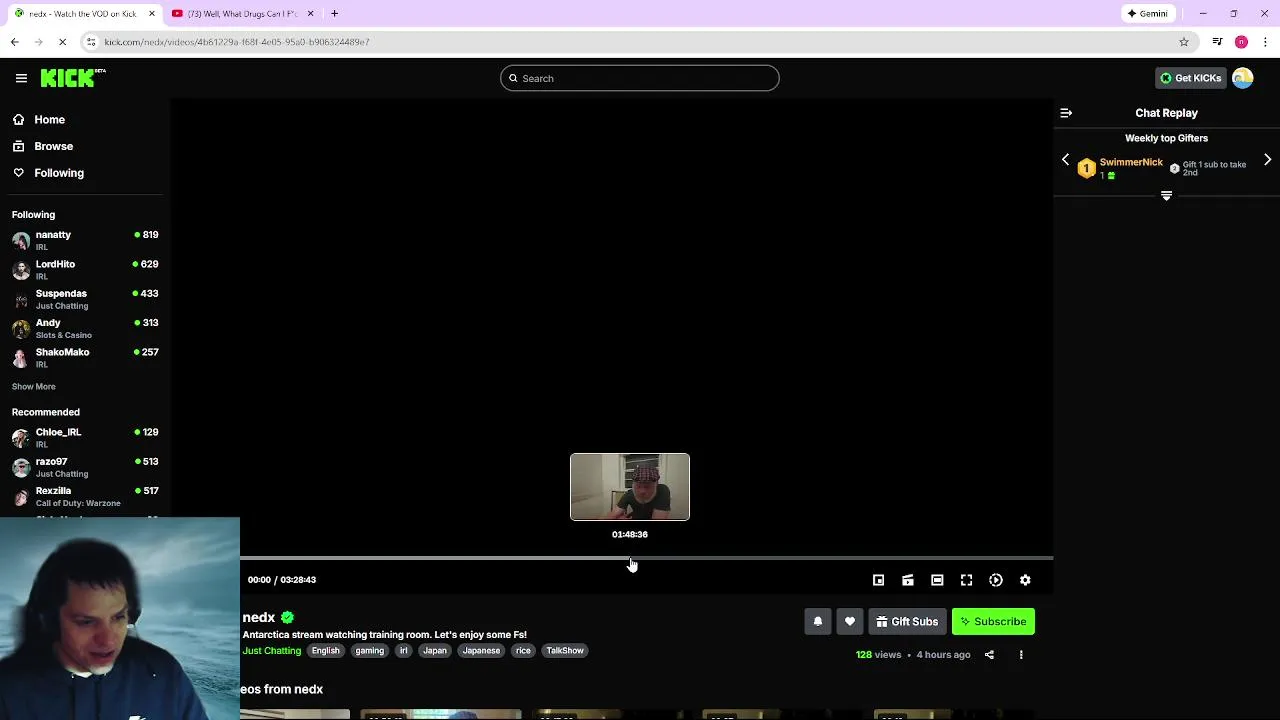Image resolution: width=1280 pixels, height=720 pixels.
Task: Click the Gift Subs button
Action: (907, 622)
